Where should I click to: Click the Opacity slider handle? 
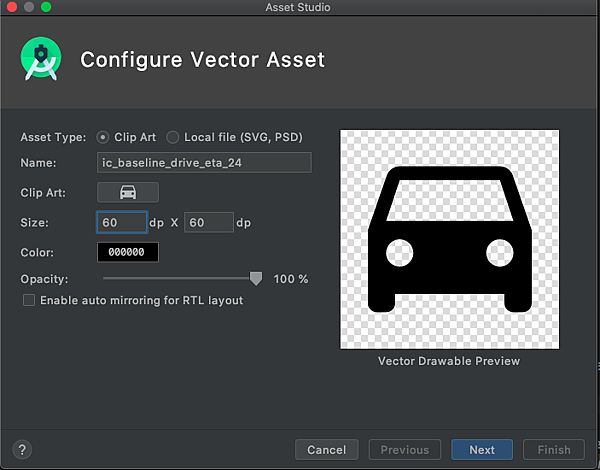(x=256, y=279)
